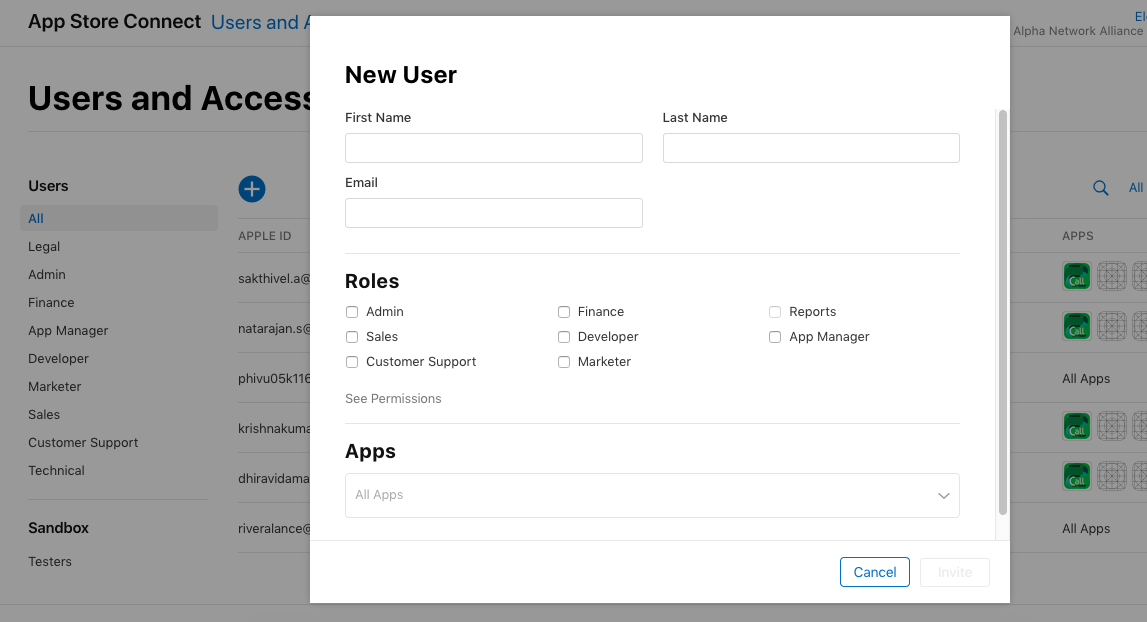Click the blue plus add user icon

click(x=252, y=188)
